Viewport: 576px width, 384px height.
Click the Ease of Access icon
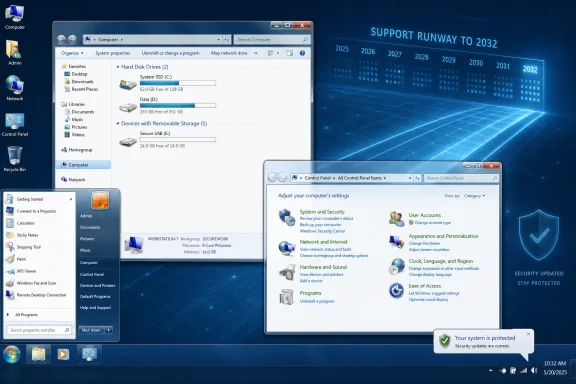tap(397, 291)
